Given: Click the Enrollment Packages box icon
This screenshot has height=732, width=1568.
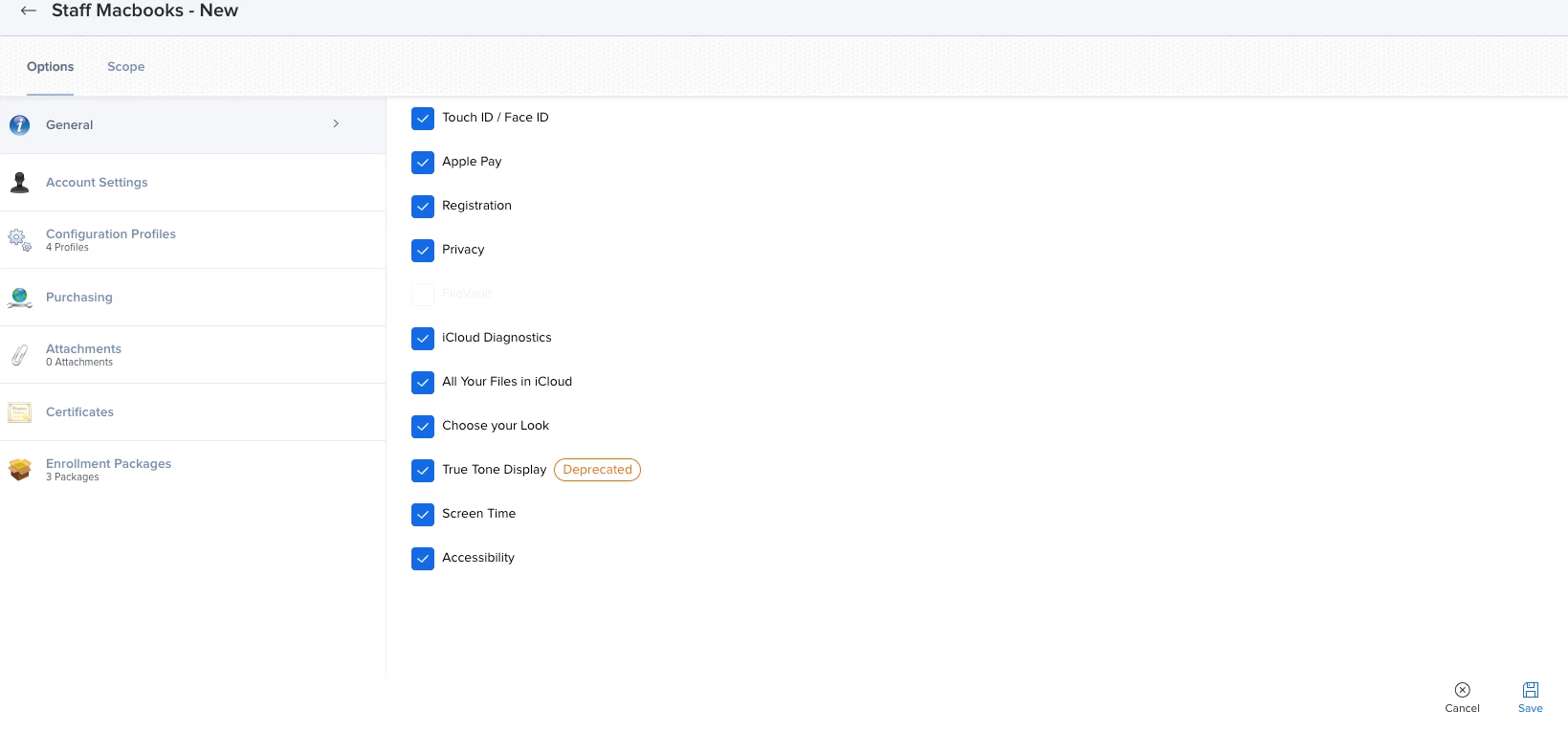Looking at the screenshot, I should (19, 470).
